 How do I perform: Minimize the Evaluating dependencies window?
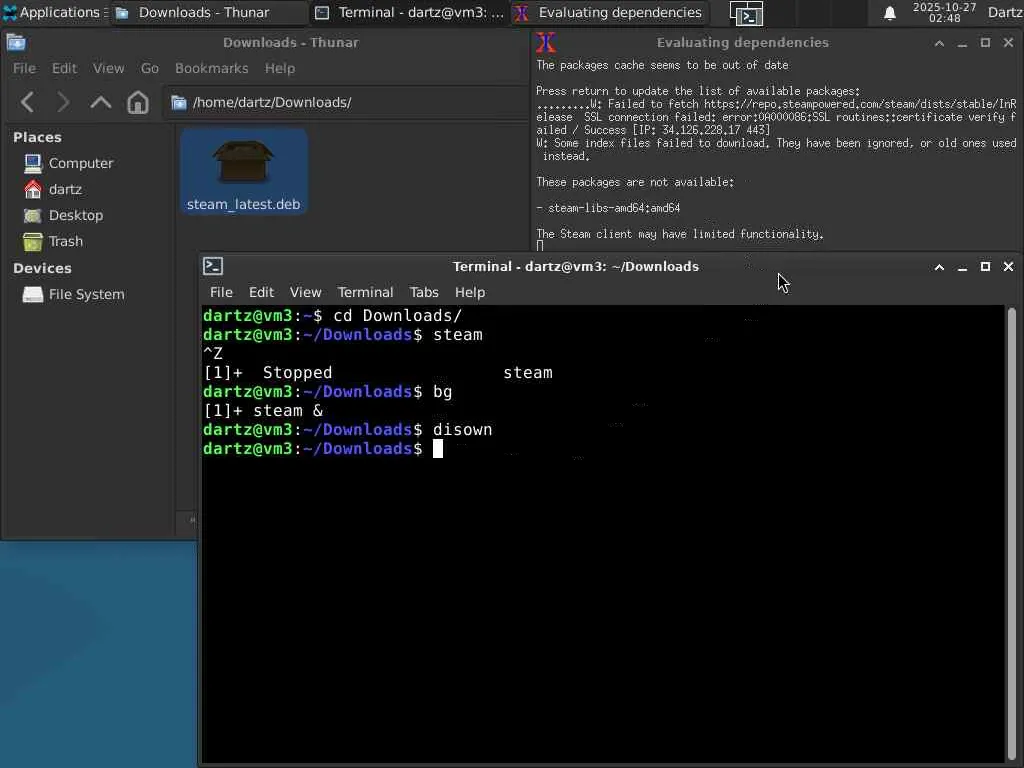[962, 43]
